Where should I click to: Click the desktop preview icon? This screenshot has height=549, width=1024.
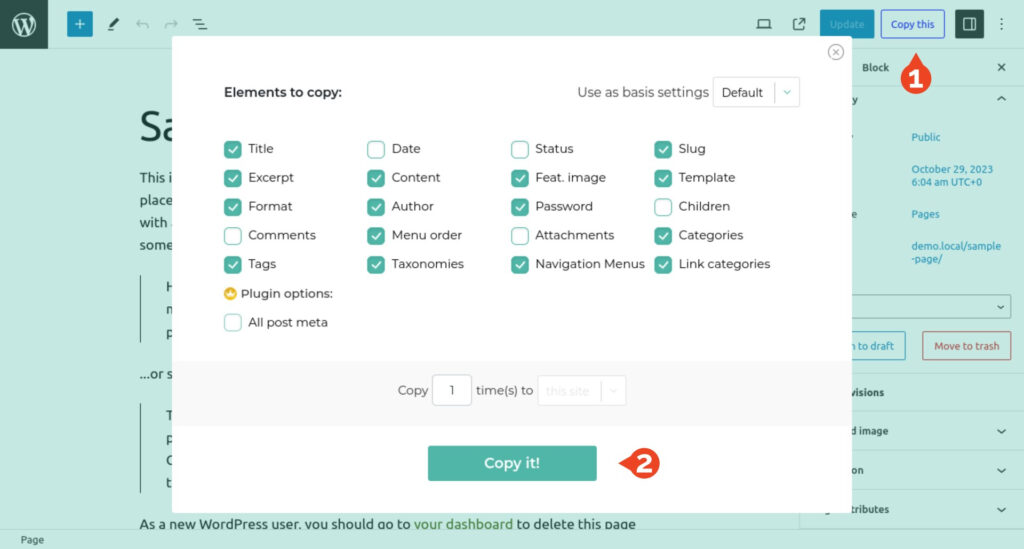tap(764, 24)
